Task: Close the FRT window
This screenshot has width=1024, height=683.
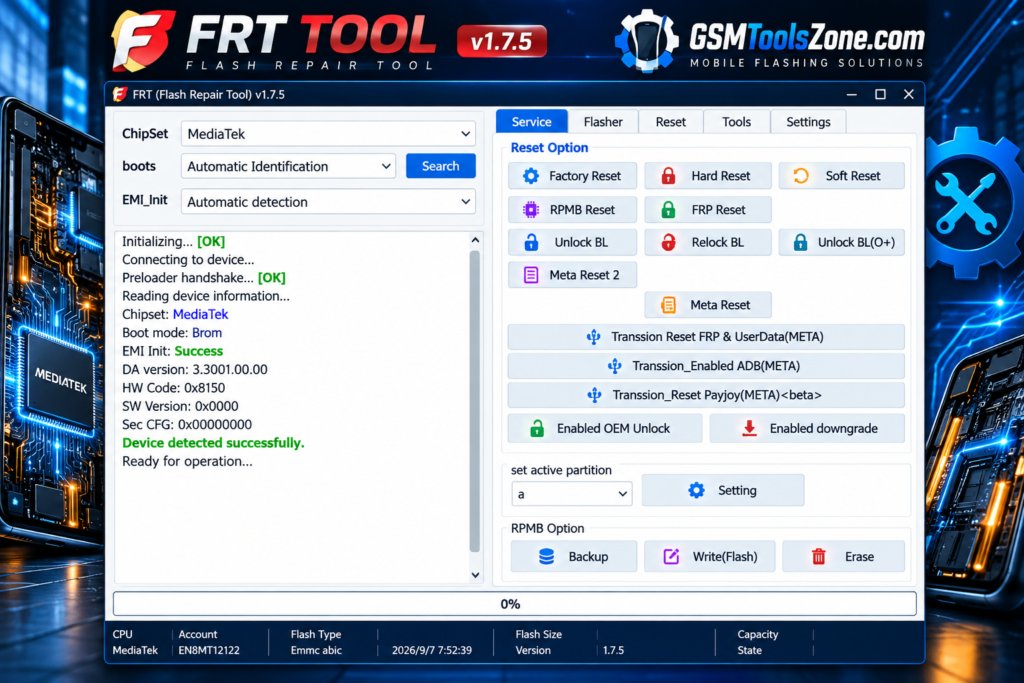Action: pyautogui.click(x=908, y=95)
